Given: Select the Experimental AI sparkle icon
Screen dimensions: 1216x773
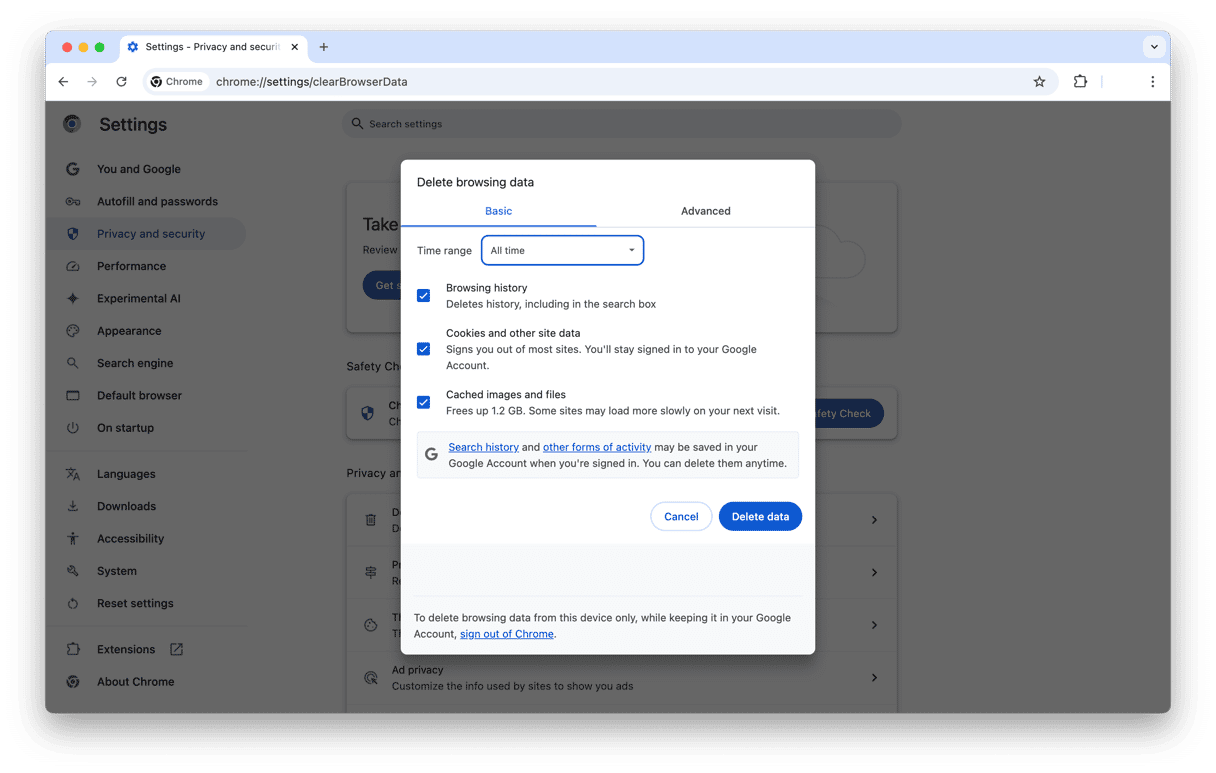Looking at the screenshot, I should pyautogui.click(x=73, y=298).
